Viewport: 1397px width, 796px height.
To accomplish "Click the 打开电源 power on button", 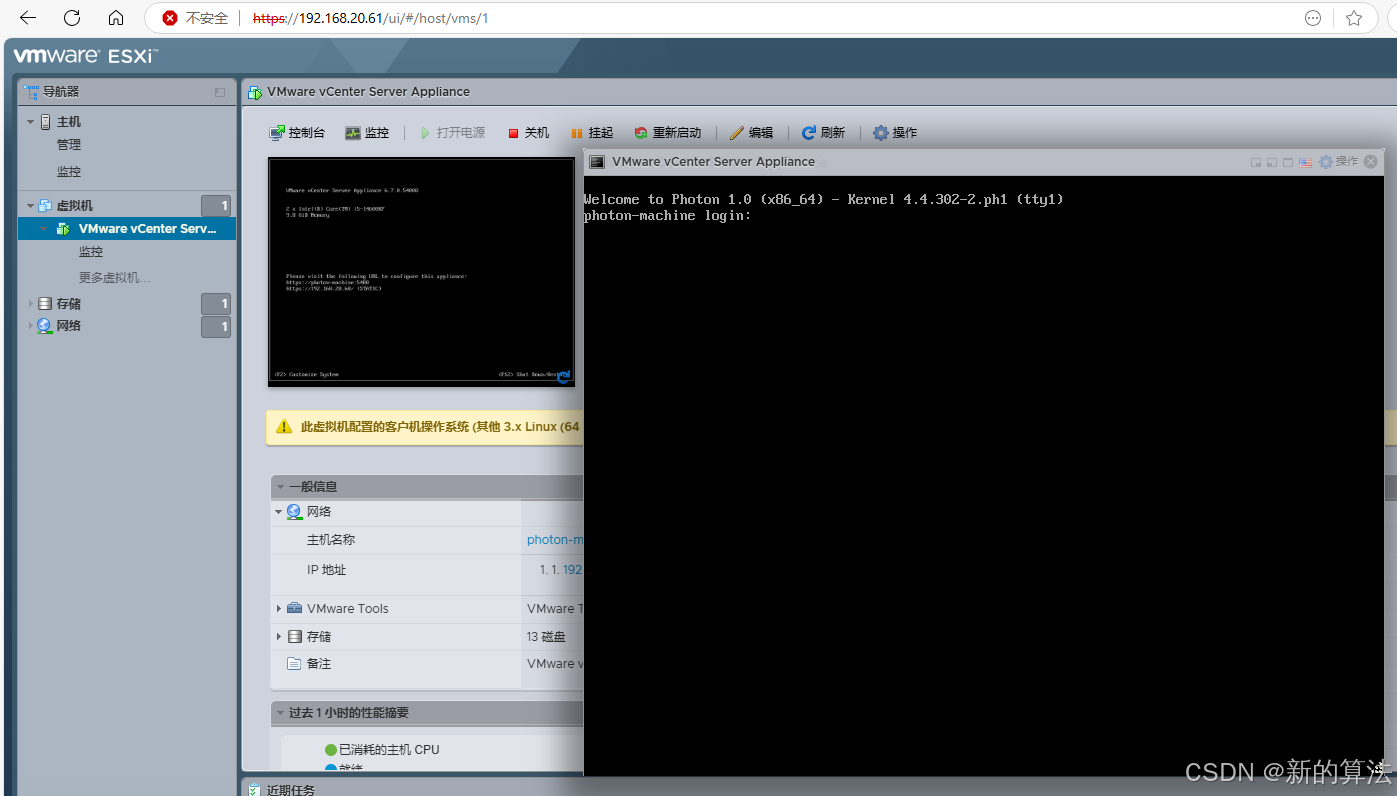I will pyautogui.click(x=452, y=133).
